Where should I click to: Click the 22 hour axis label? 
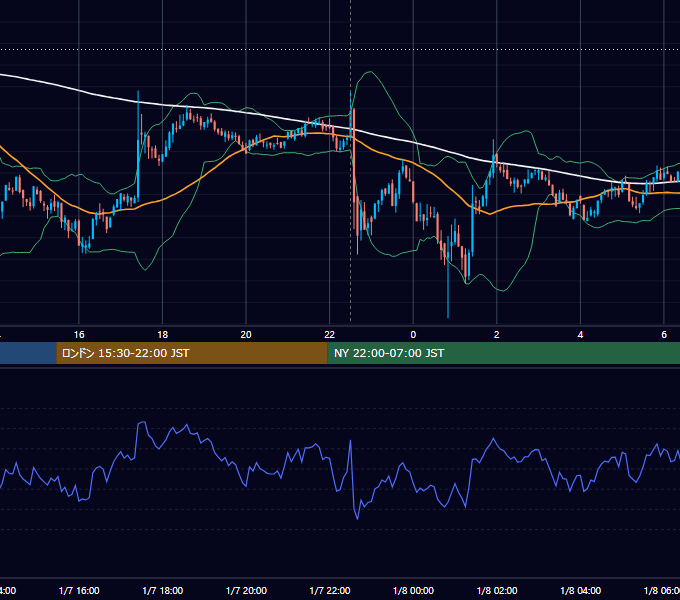(330, 335)
